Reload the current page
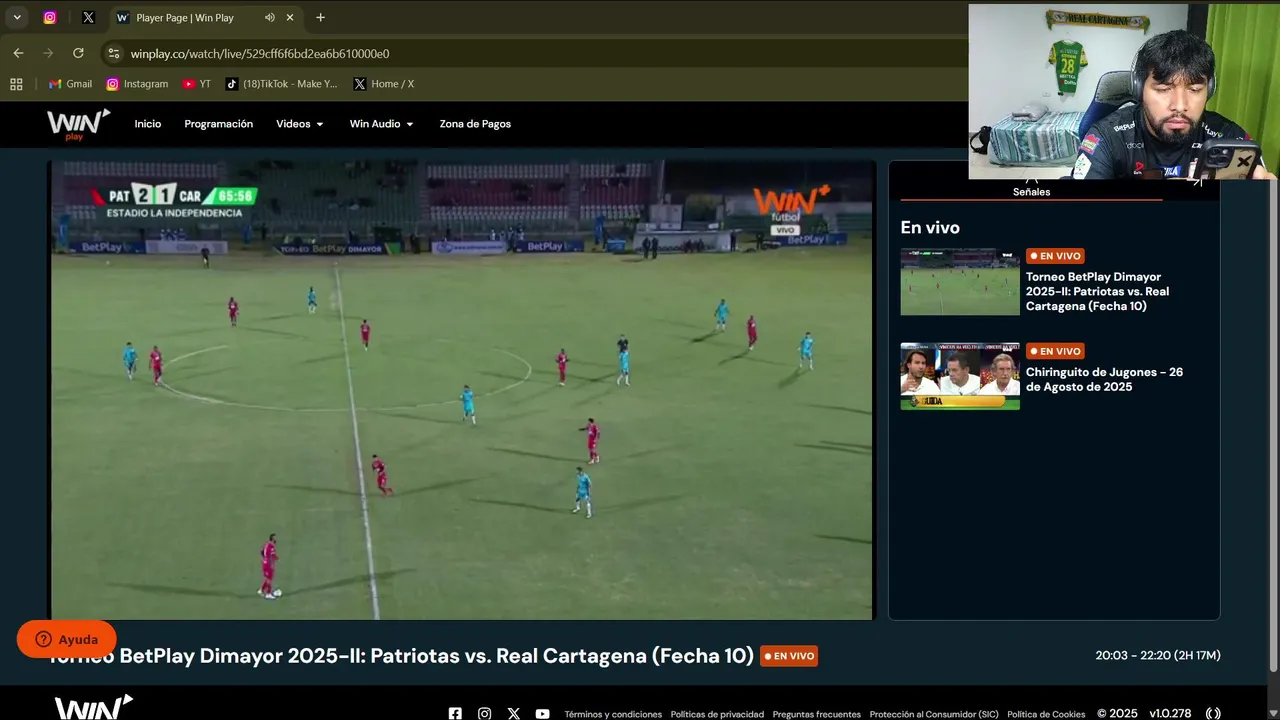 [x=78, y=53]
